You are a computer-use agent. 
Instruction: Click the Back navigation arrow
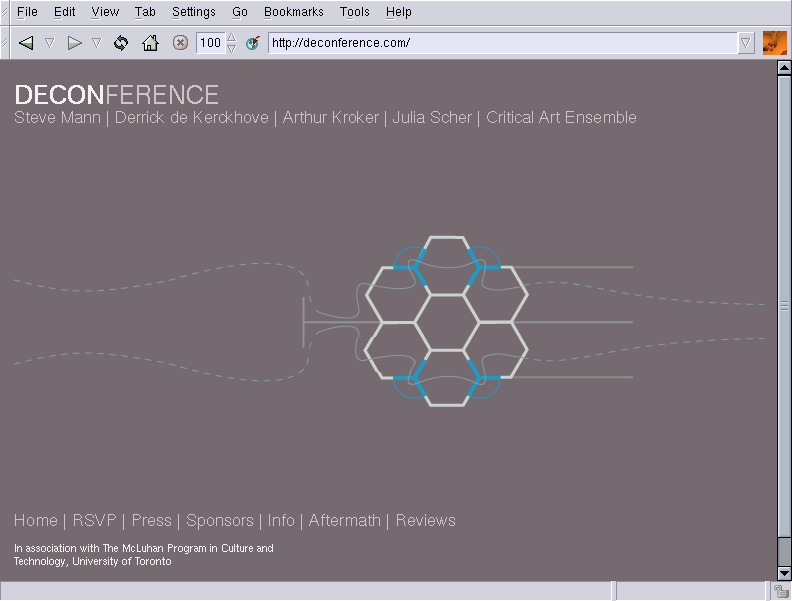tap(26, 43)
